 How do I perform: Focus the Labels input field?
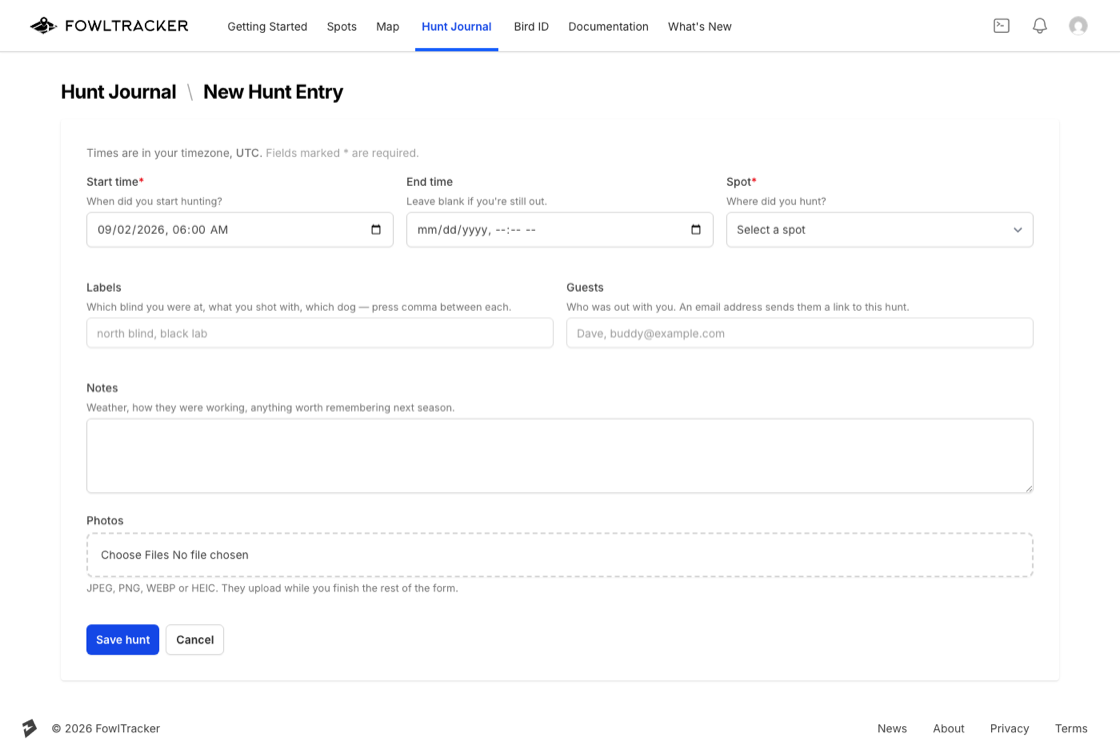[319, 333]
